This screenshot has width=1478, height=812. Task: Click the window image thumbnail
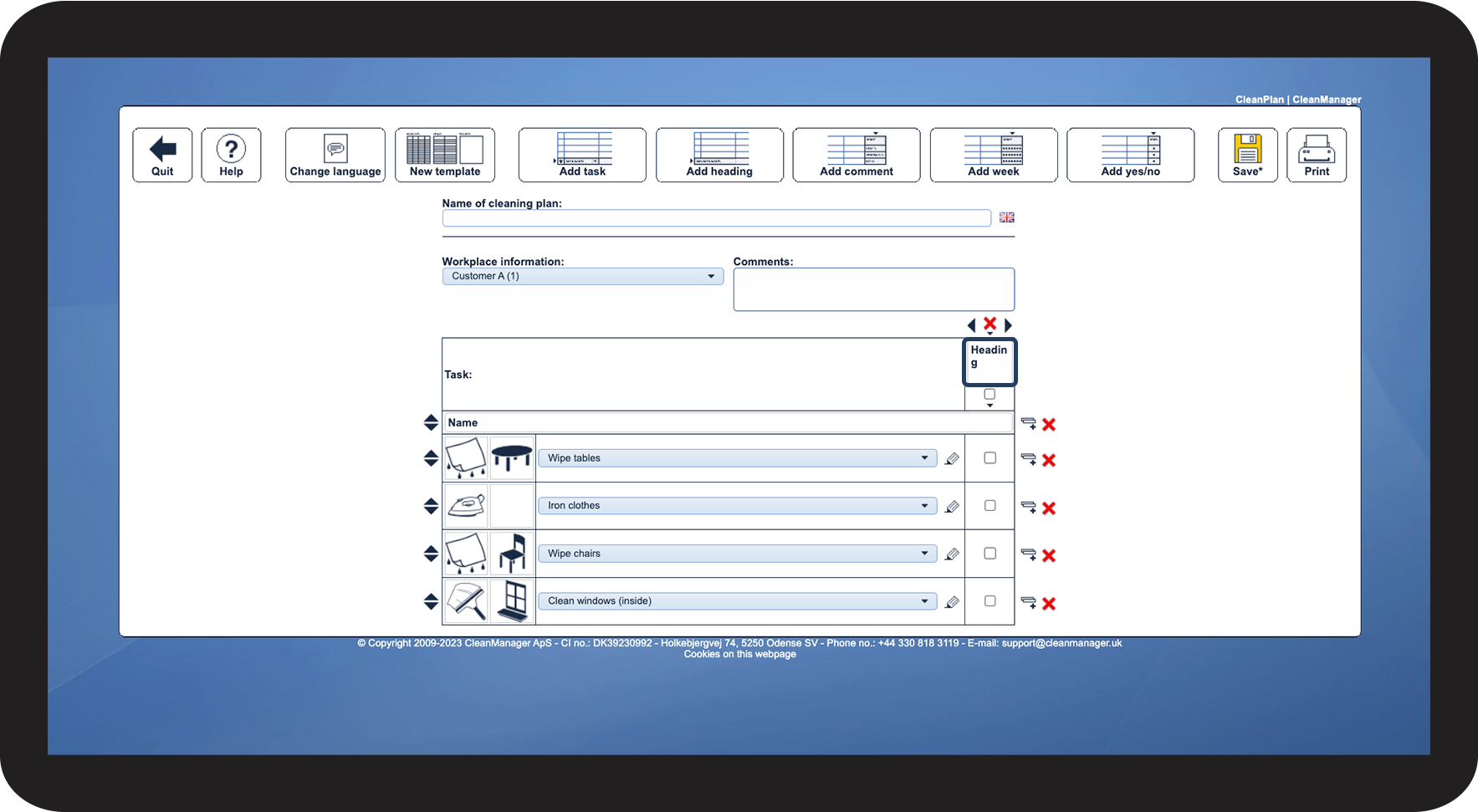(512, 601)
